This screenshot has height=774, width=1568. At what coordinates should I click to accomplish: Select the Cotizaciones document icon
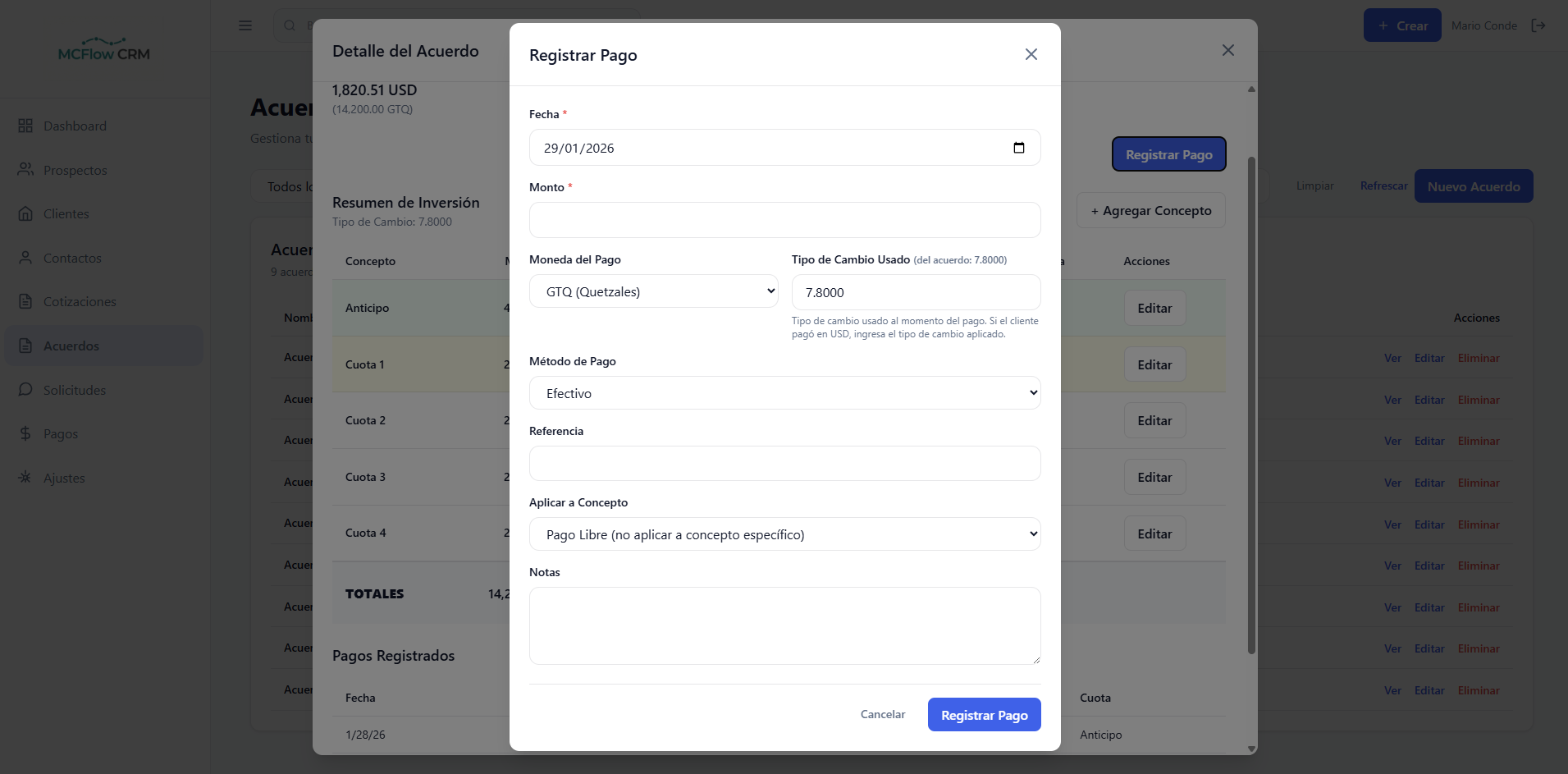pos(25,301)
